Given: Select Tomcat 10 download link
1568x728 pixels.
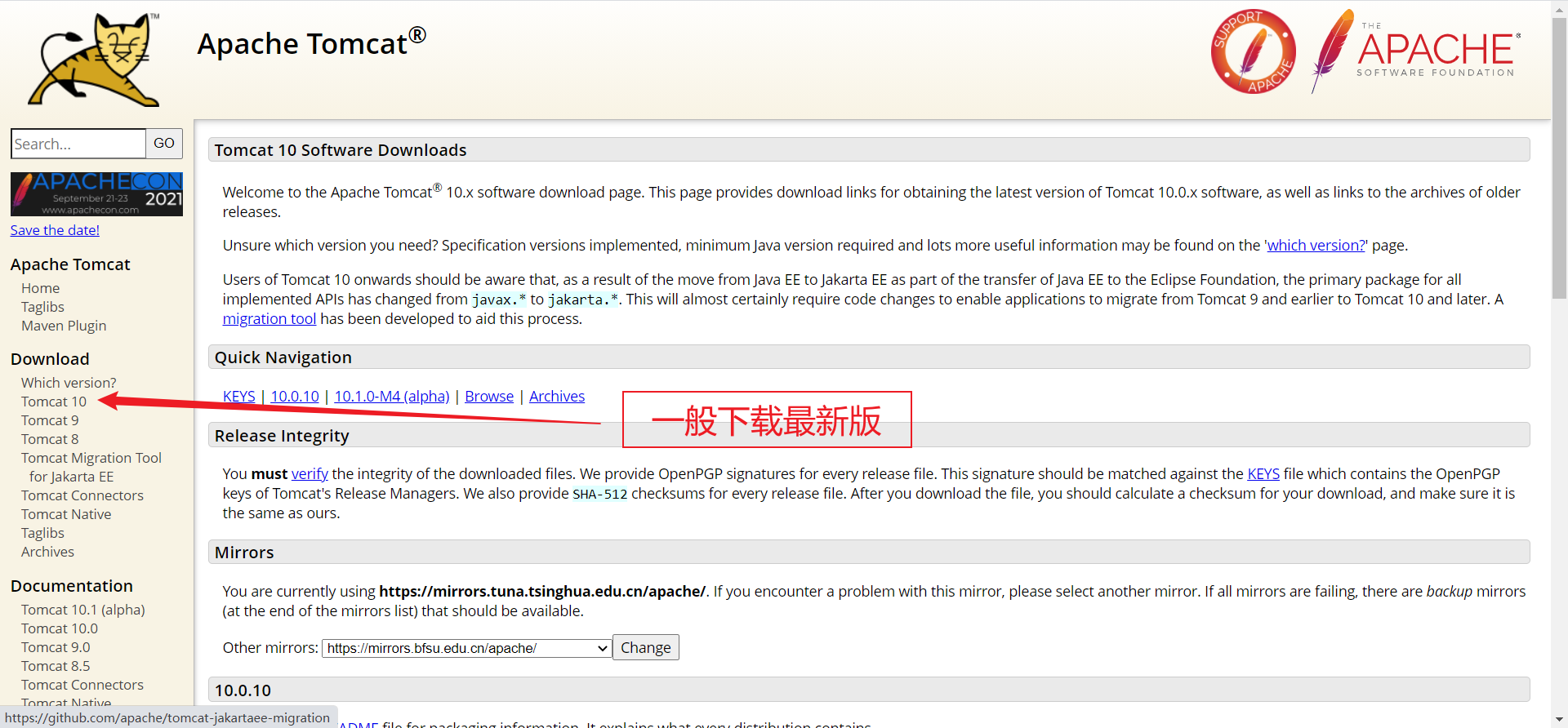Looking at the screenshot, I should pos(54,402).
